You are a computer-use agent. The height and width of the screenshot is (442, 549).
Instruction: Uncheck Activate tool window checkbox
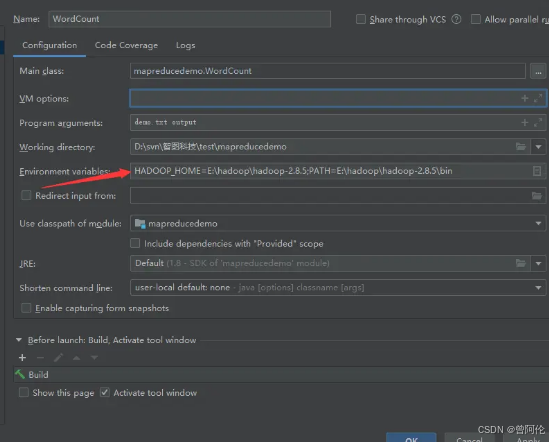click(x=104, y=392)
